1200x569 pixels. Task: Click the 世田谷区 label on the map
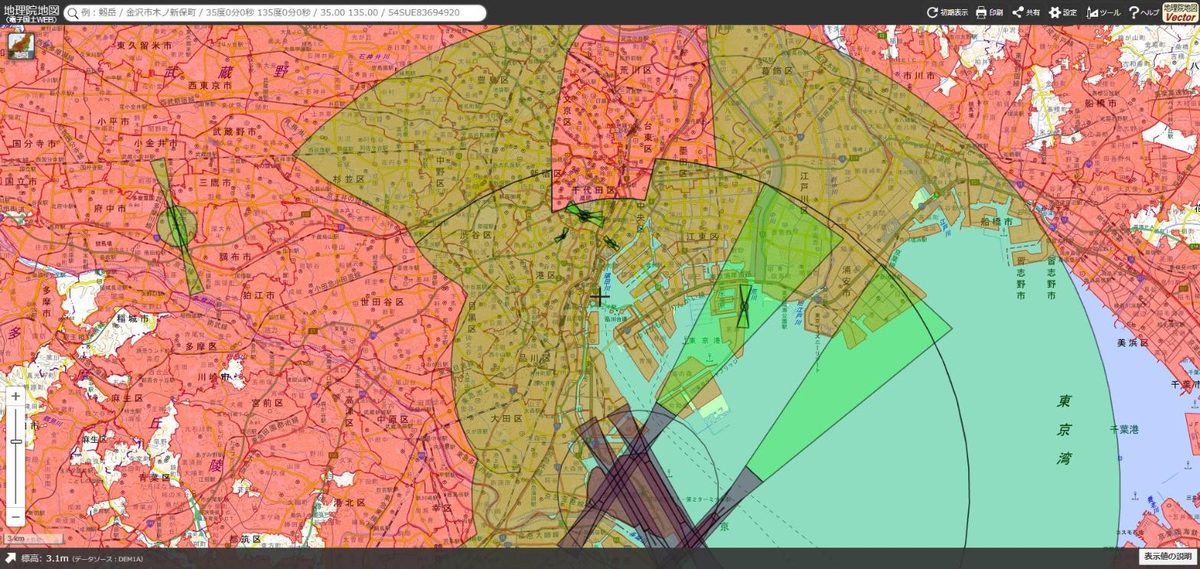[x=382, y=301]
